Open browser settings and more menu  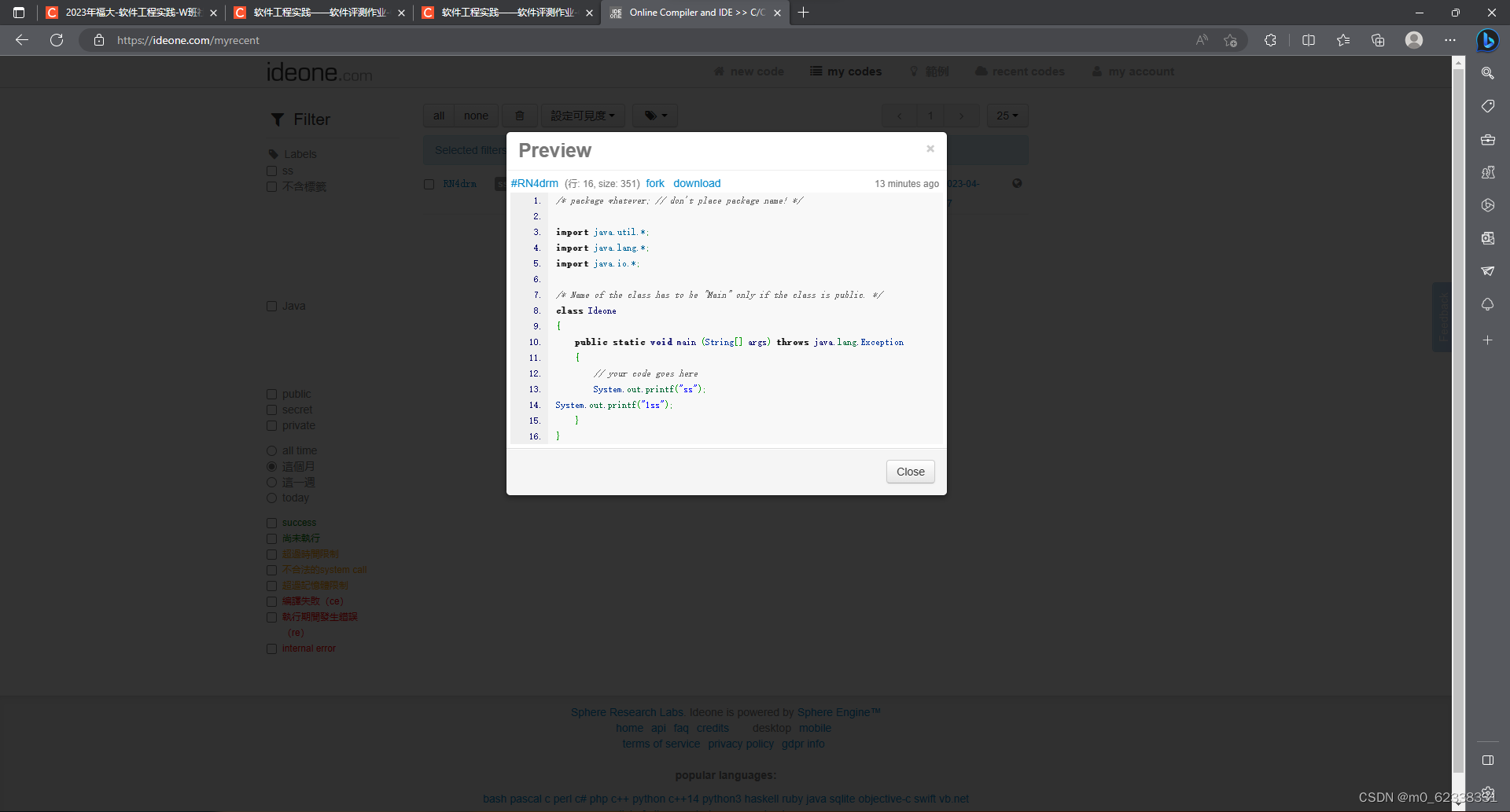click(x=1450, y=40)
